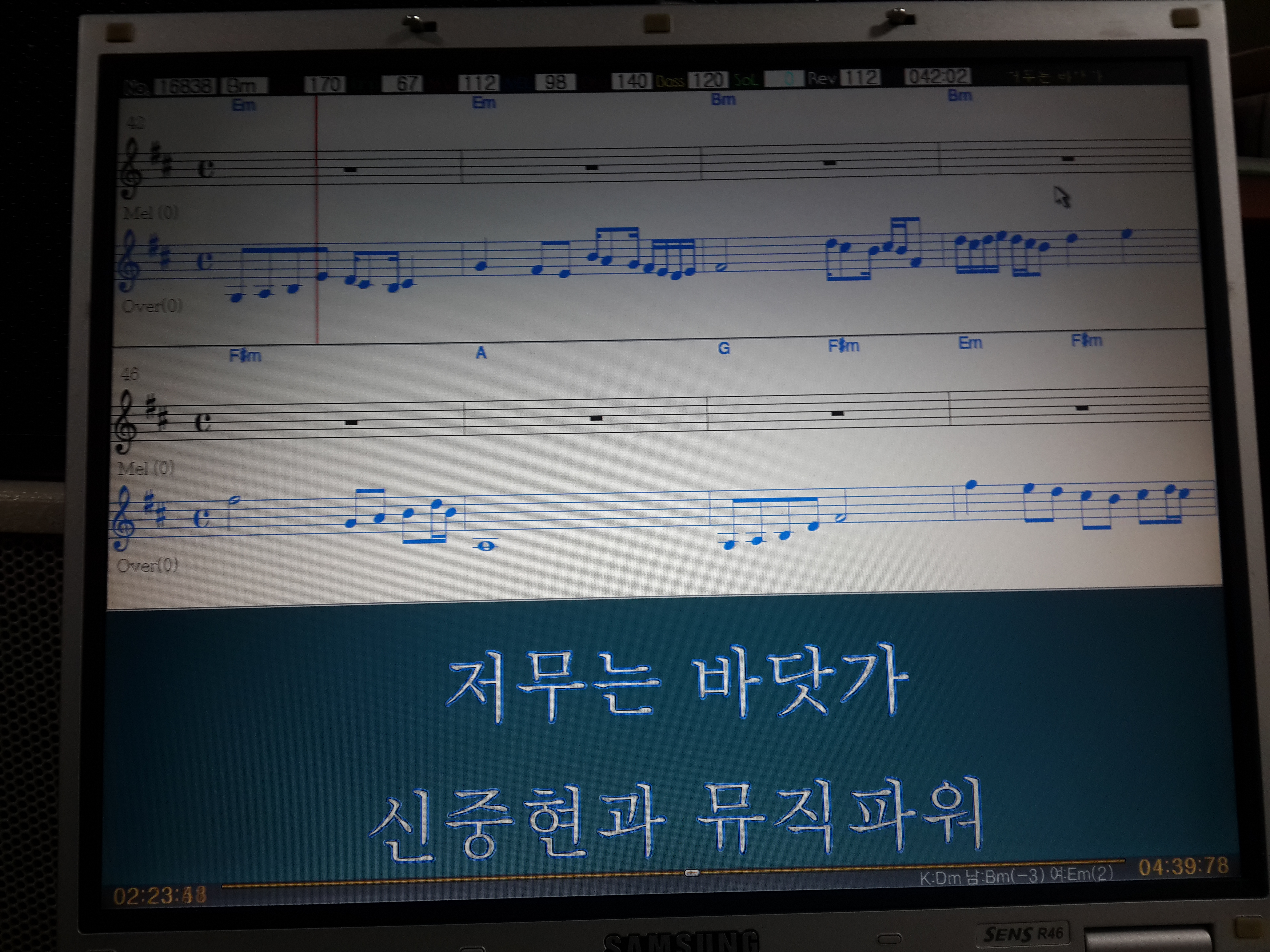1270x952 pixels.
Task: Click the SoL value field
Action: point(784,79)
